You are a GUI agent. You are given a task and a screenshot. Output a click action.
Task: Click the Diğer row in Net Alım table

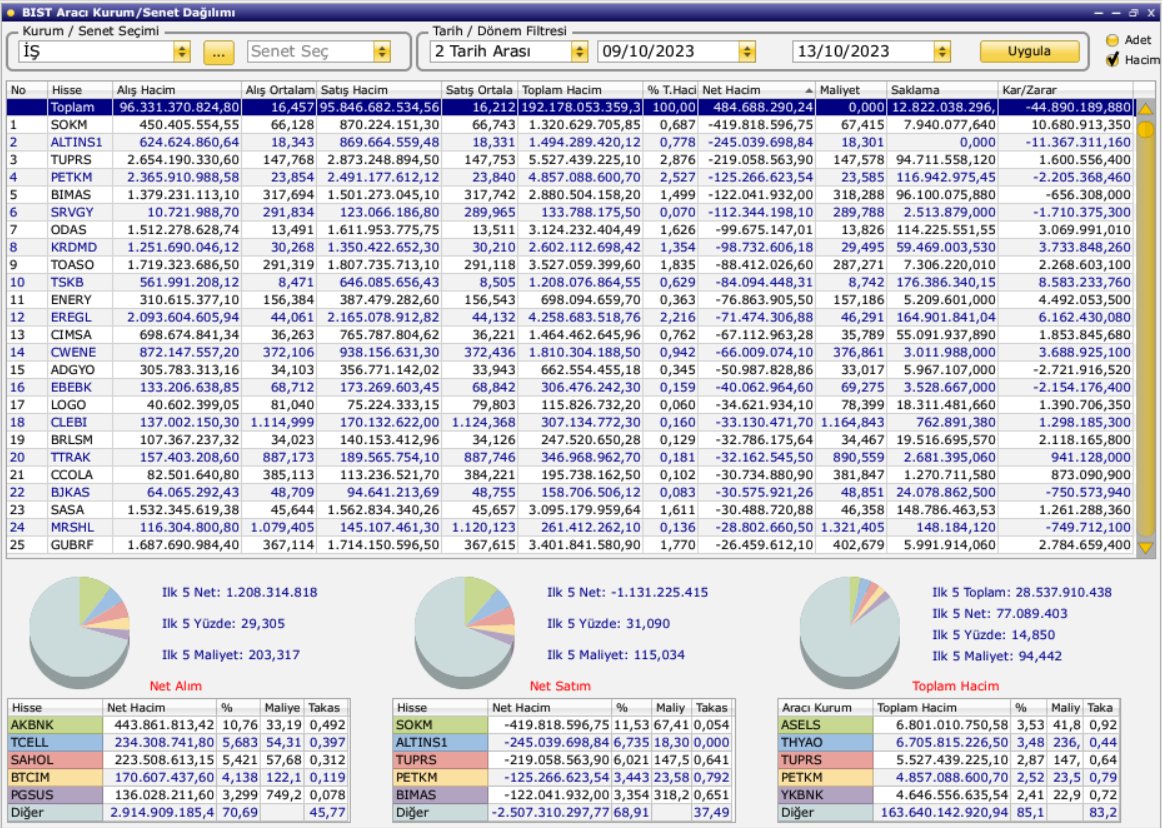coord(179,812)
